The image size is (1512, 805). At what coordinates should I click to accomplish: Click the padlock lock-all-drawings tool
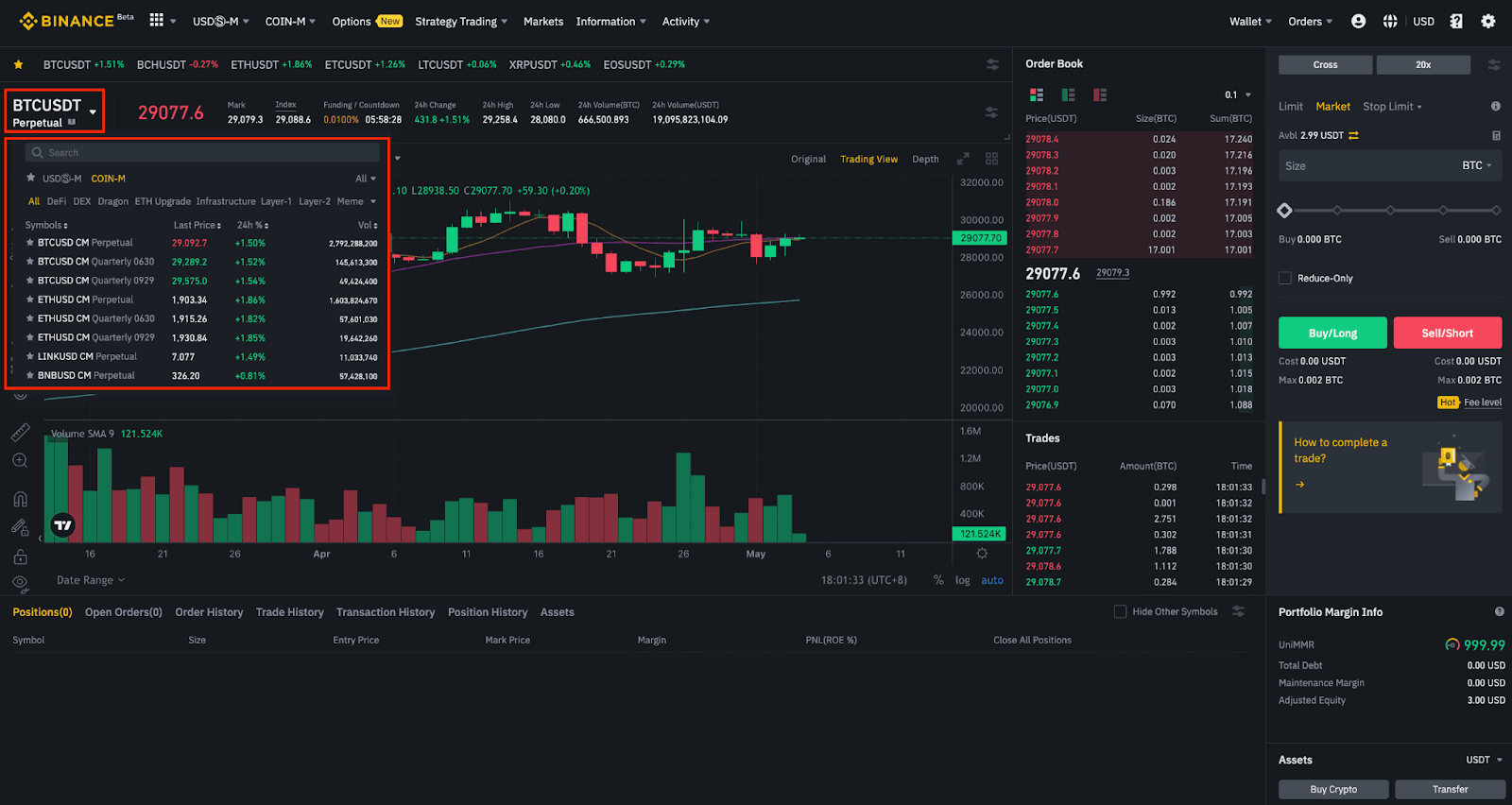pyautogui.click(x=20, y=557)
